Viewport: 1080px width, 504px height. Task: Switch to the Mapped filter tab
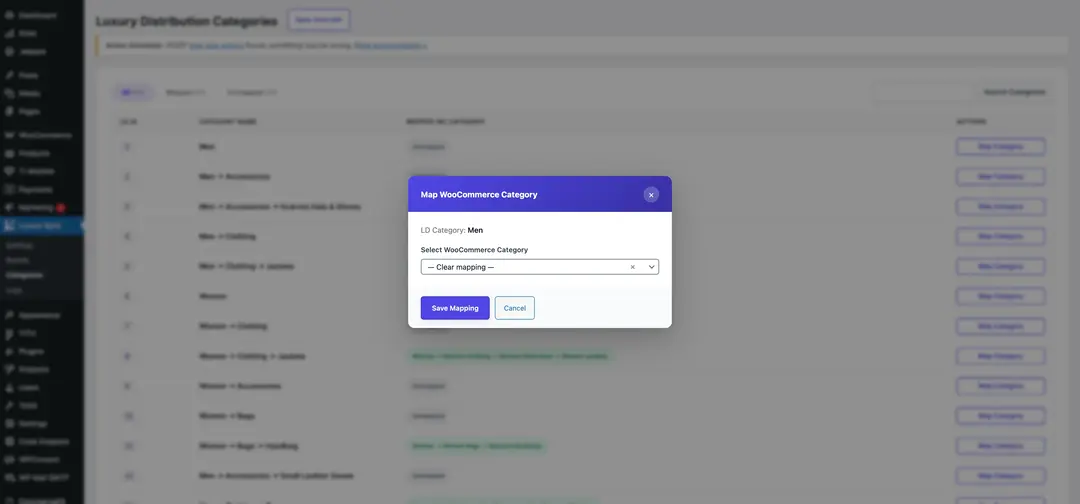185,92
